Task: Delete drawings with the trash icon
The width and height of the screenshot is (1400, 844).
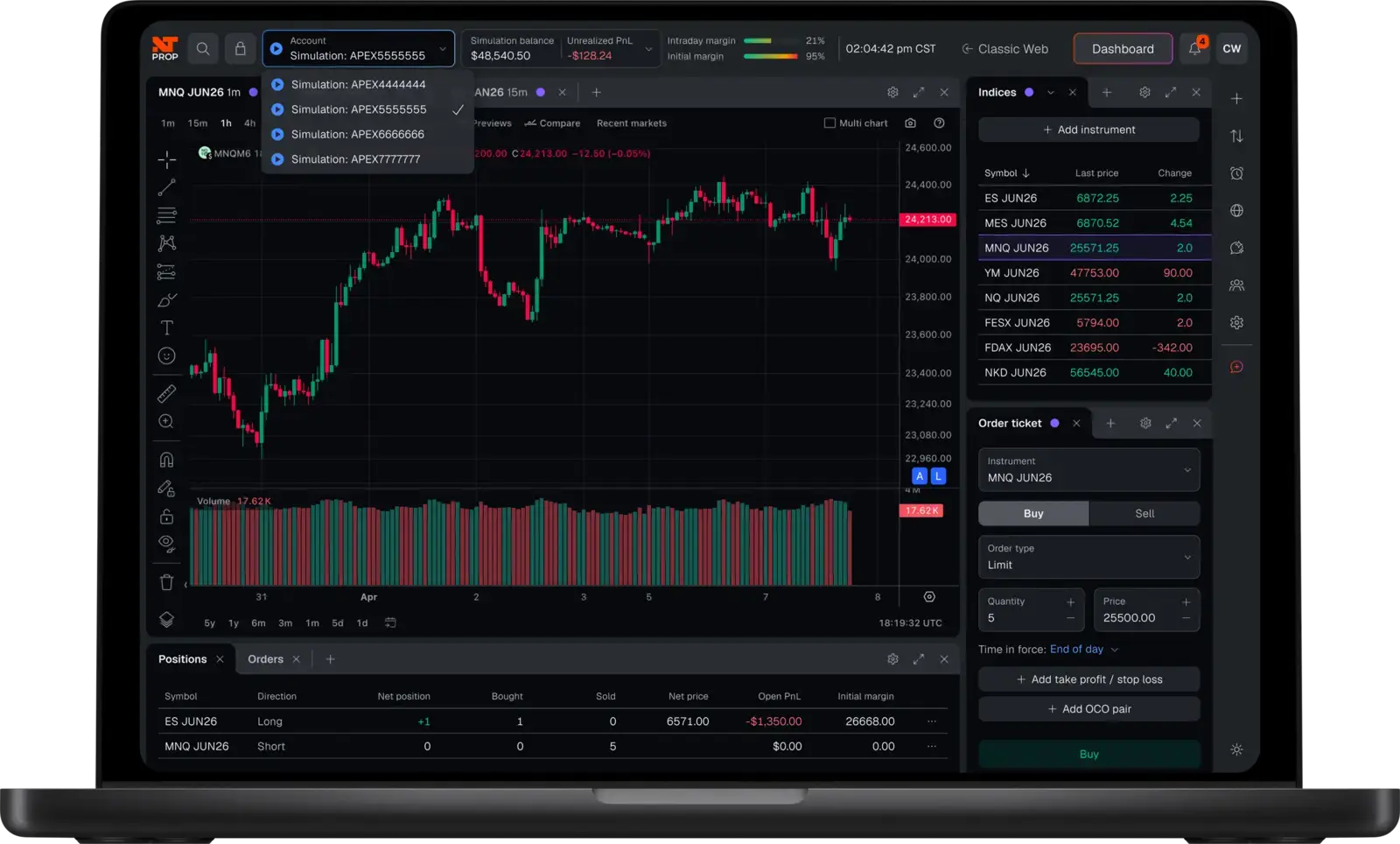Action: click(166, 581)
